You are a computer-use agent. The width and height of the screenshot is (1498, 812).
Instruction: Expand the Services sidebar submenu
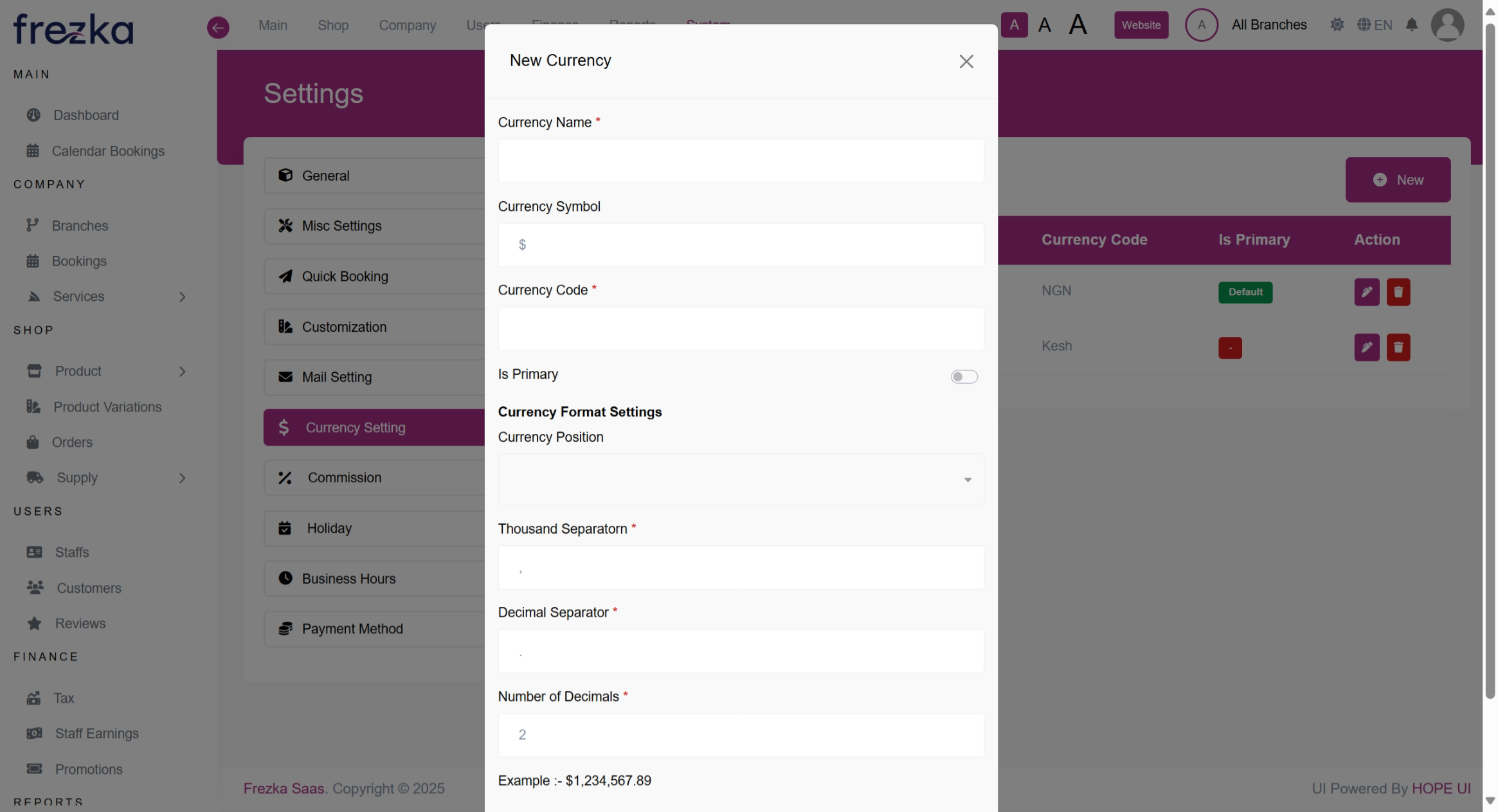click(182, 297)
